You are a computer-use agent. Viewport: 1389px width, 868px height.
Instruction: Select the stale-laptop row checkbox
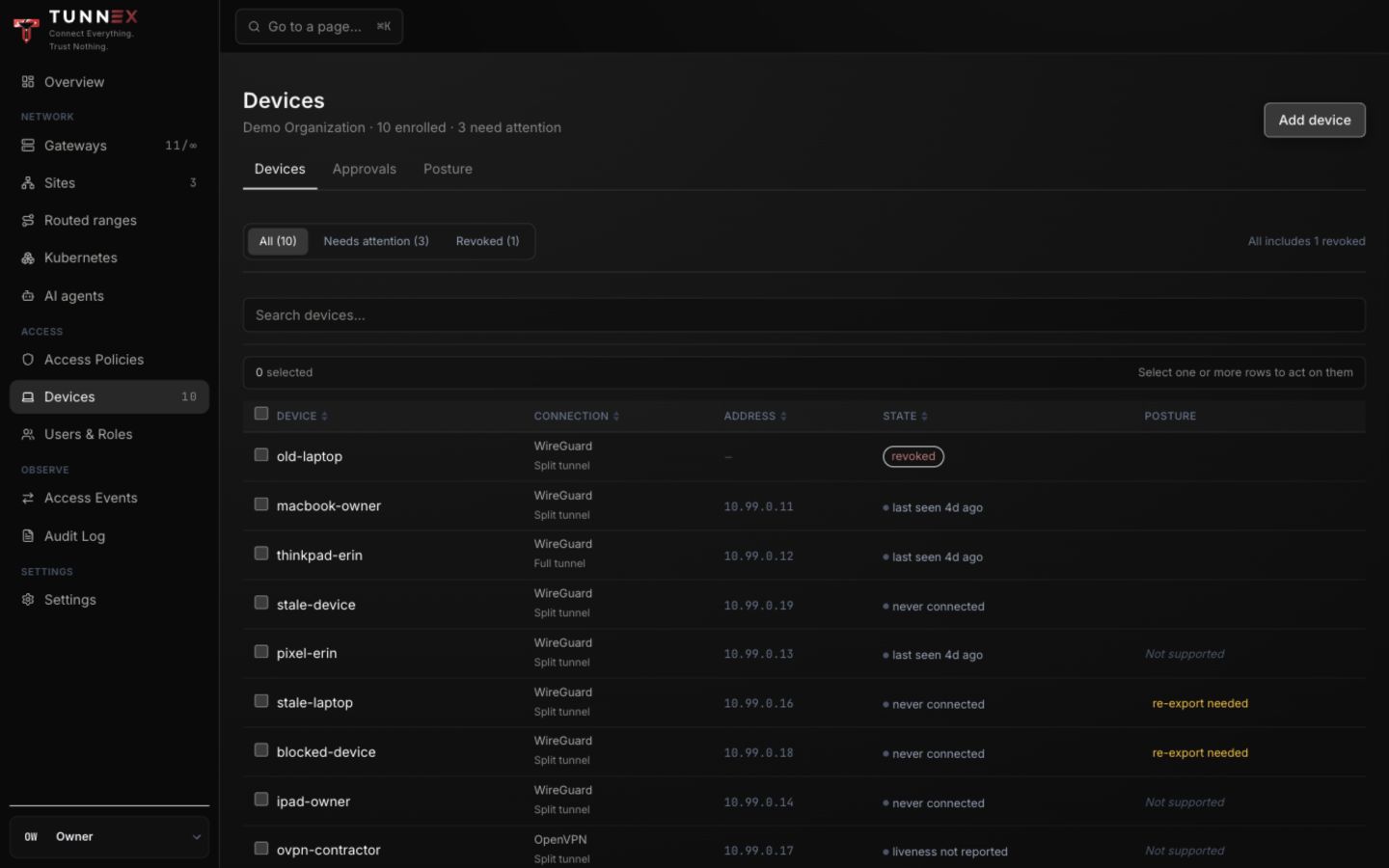[x=261, y=700]
